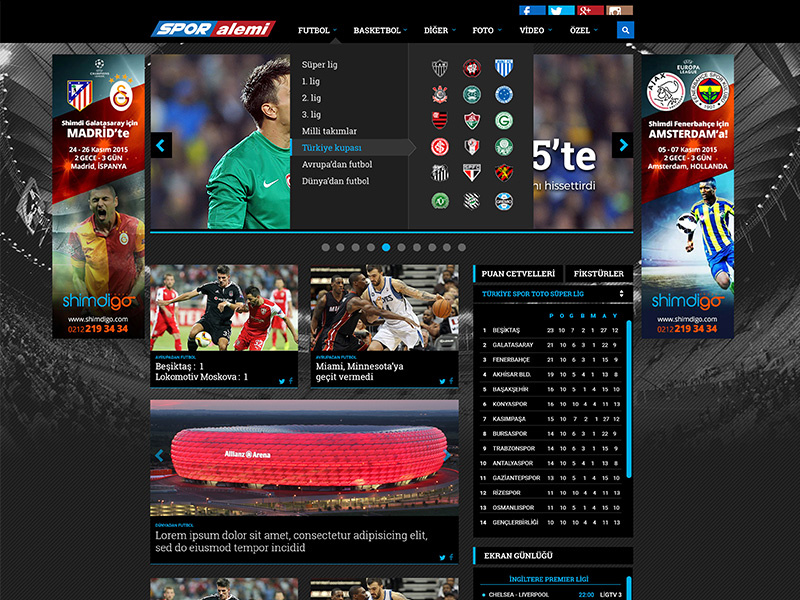
Task: Jump to the third slider dot
Action: click(356, 247)
